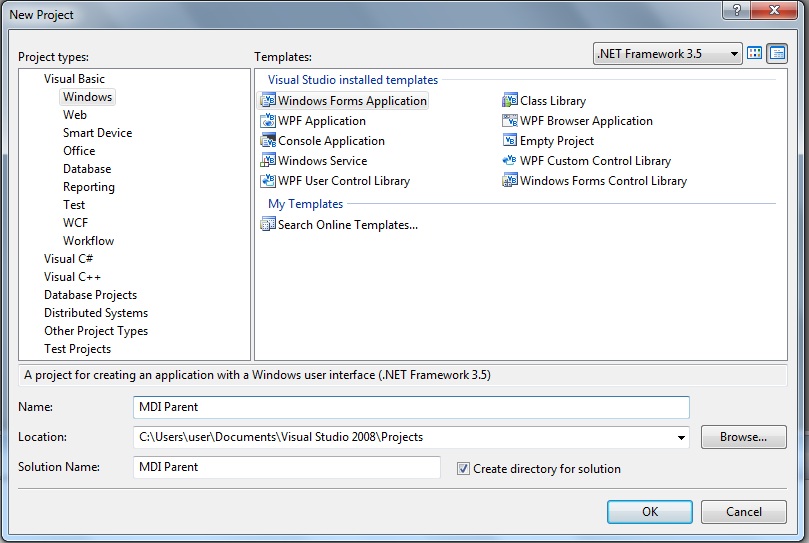This screenshot has height=543, width=809.
Task: Select the Windows Forms Application template icon
Action: [x=268, y=101]
